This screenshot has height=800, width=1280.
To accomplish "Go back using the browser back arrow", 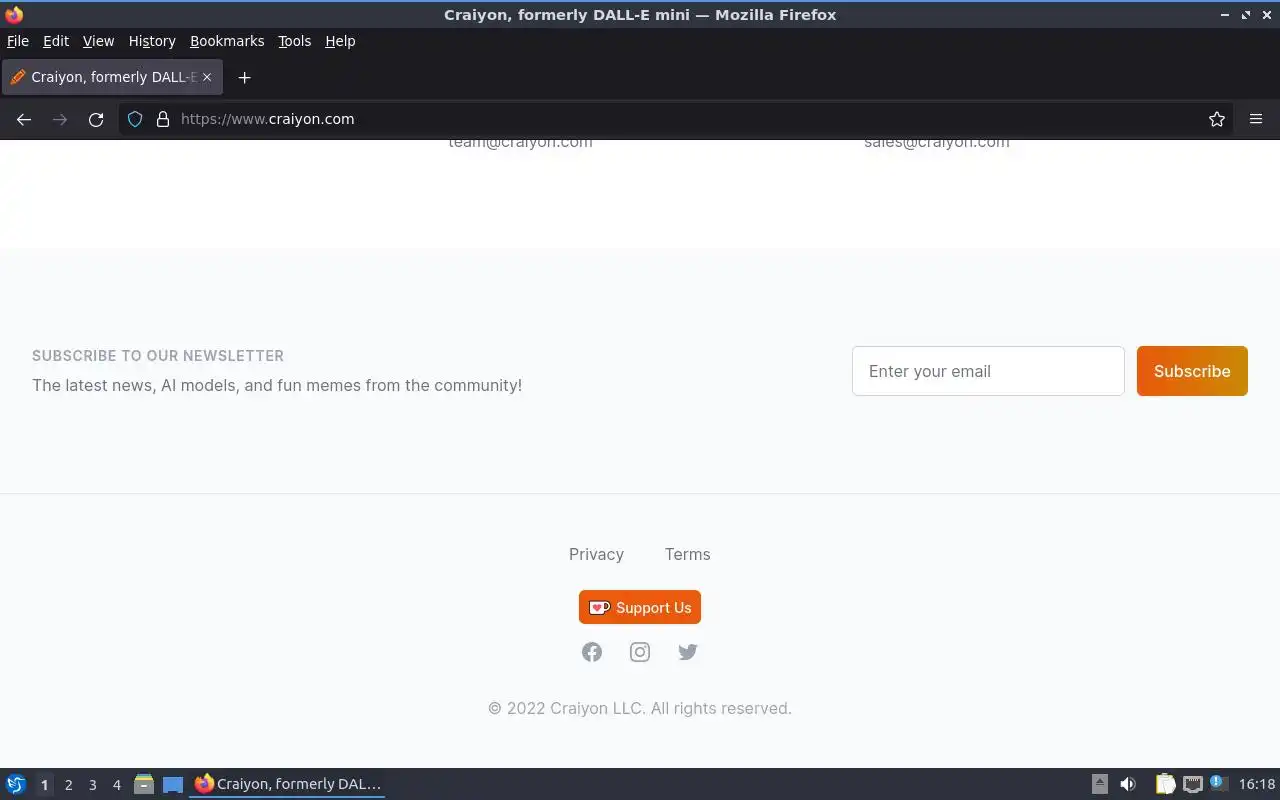I will point(24,119).
